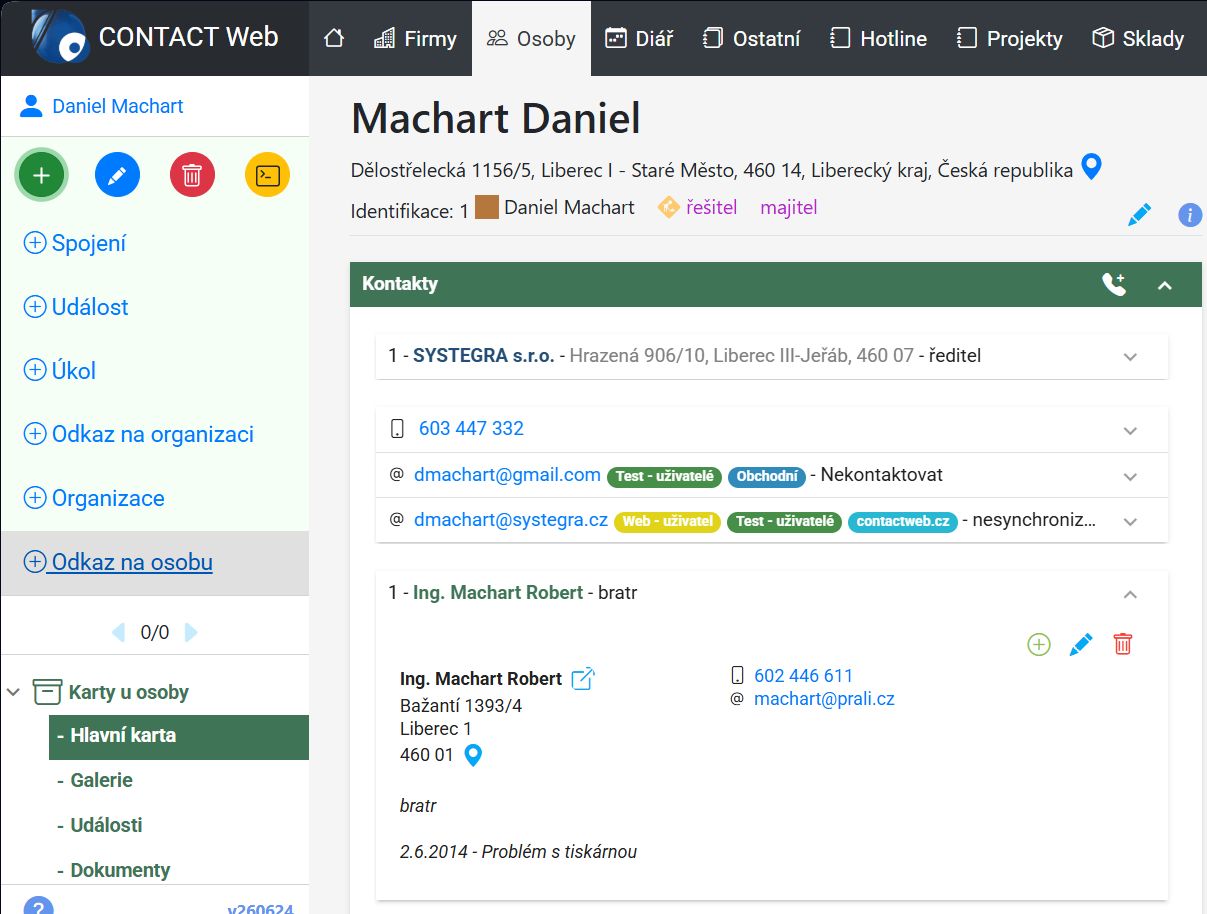Collapse the Karty u osoby tree
The width and height of the screenshot is (1207, 914).
(14, 692)
